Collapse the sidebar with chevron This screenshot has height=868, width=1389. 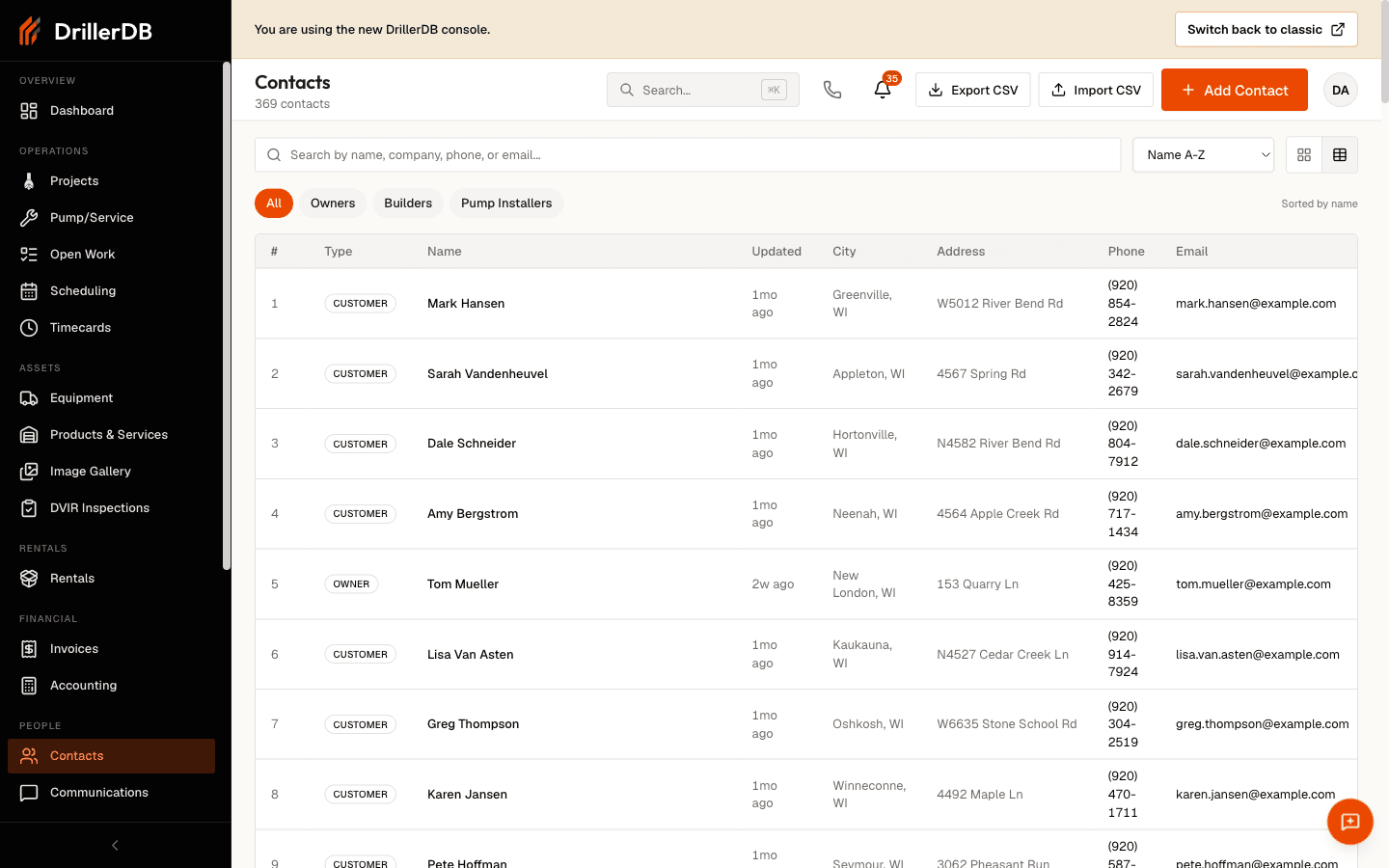115,846
